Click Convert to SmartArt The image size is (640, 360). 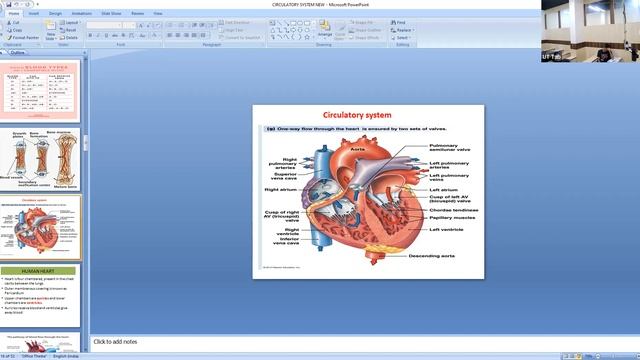click(239, 38)
